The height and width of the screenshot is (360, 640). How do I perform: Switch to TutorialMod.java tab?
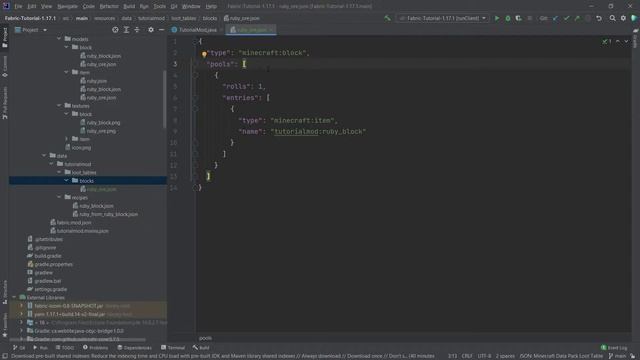[198, 30]
